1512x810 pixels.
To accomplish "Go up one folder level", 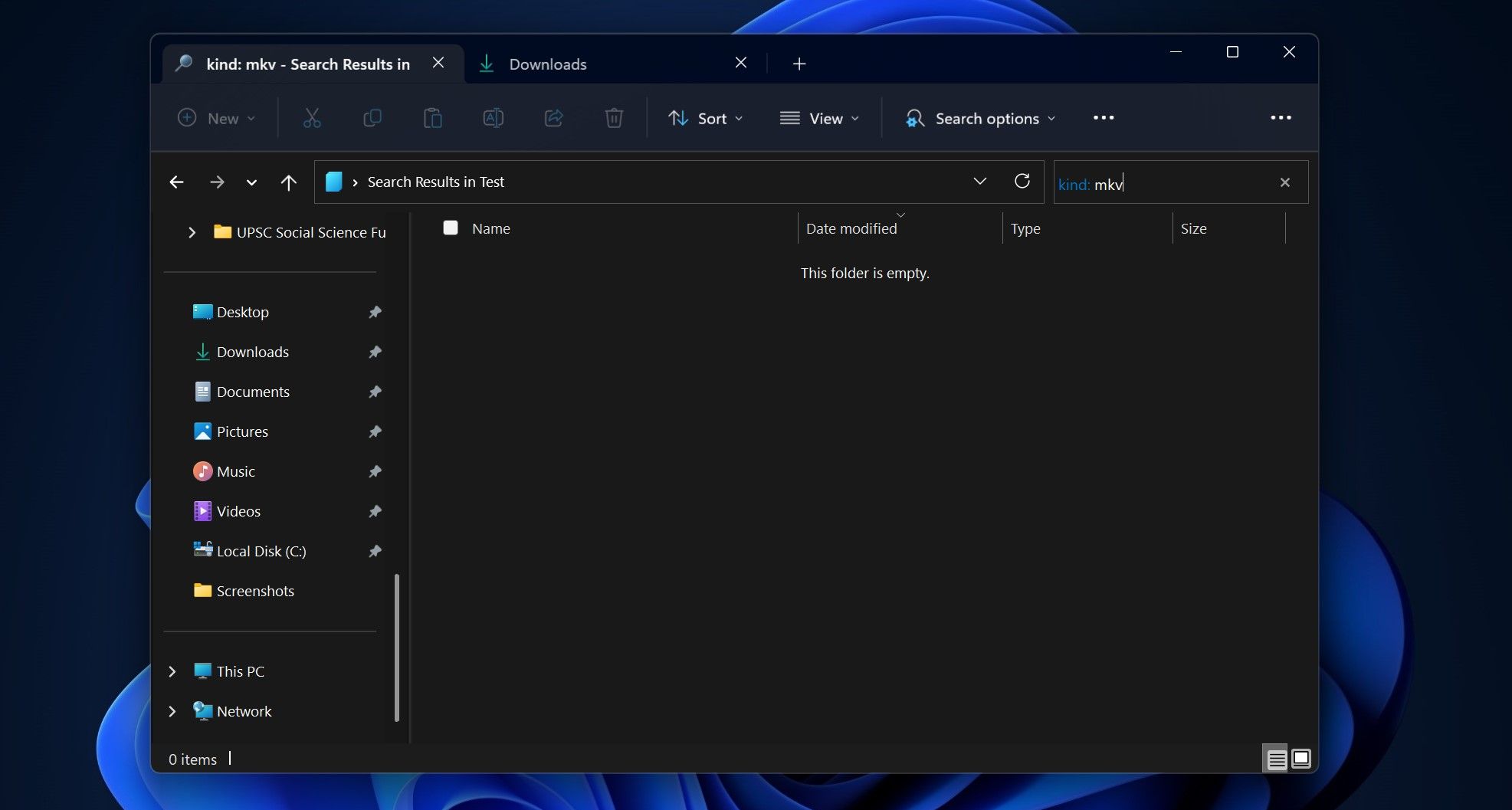I will (288, 182).
